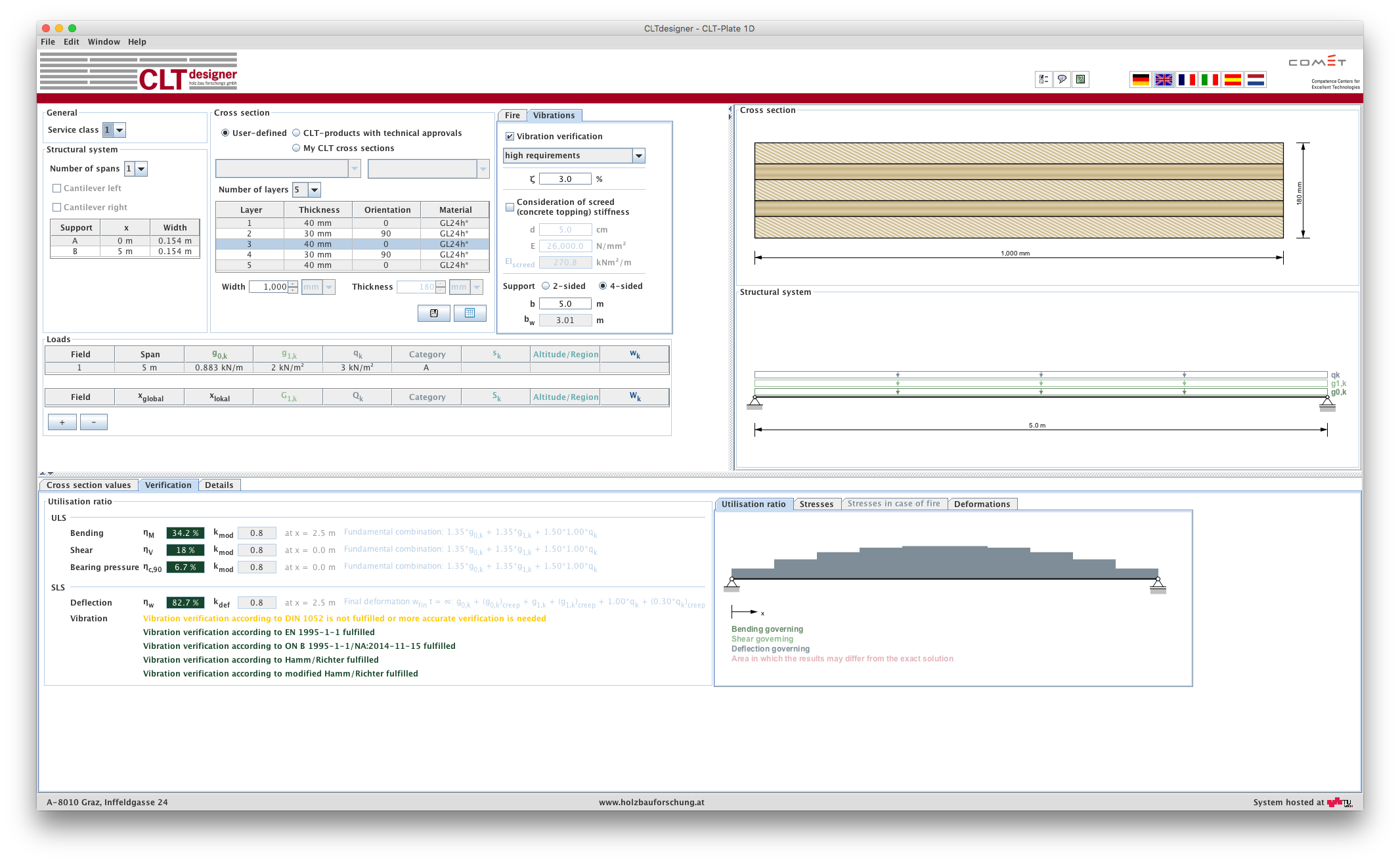
Task: Click the green help question mark icon
Action: tap(1080, 79)
